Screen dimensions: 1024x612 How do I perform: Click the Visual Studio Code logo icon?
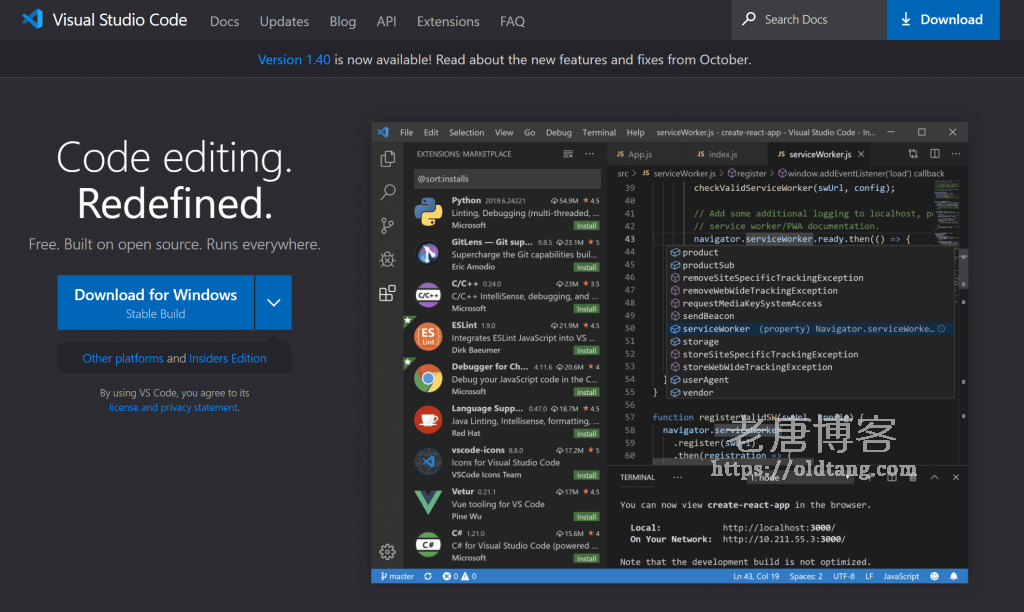click(x=33, y=19)
